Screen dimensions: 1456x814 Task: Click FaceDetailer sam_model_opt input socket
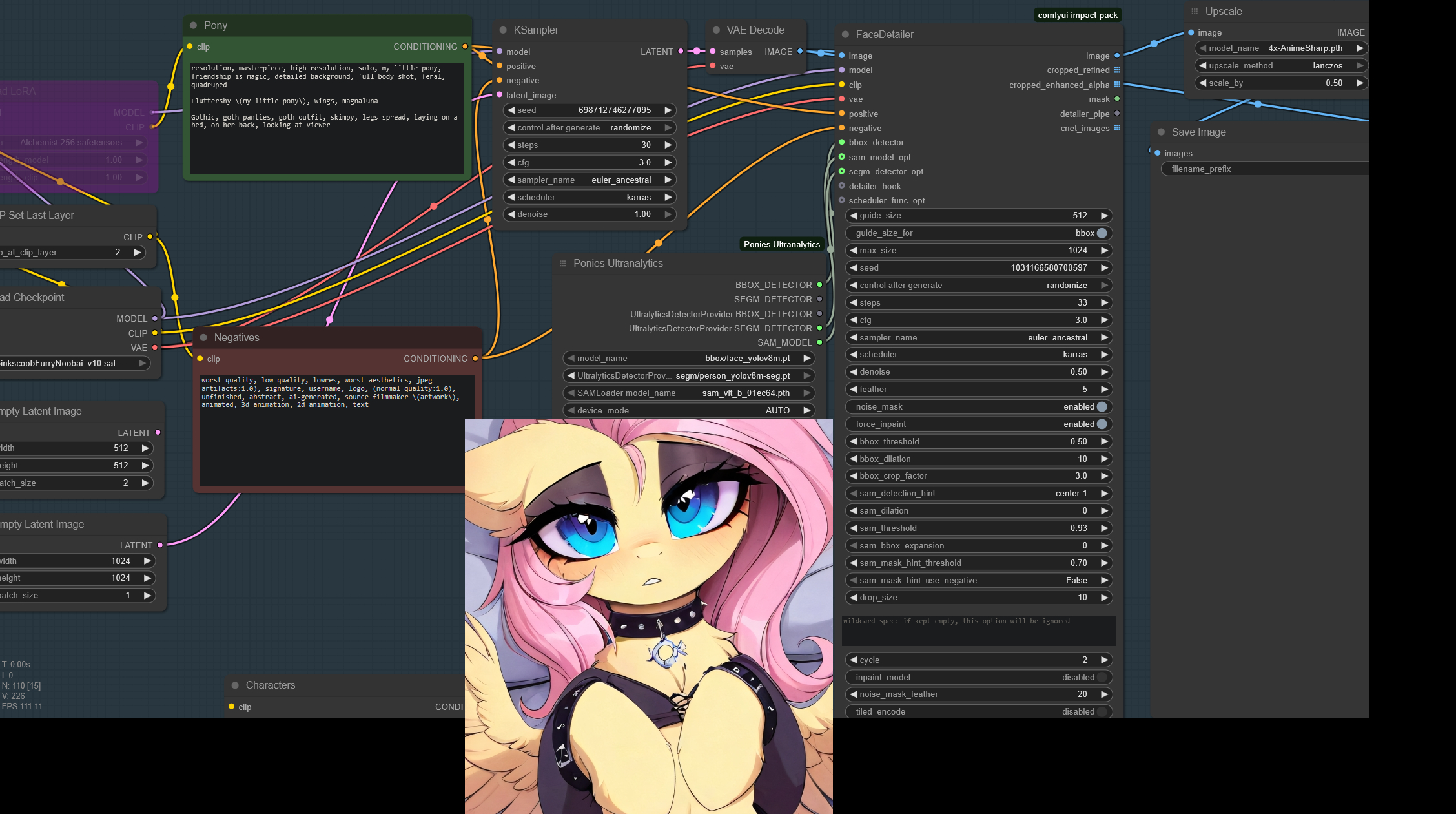[x=842, y=157]
